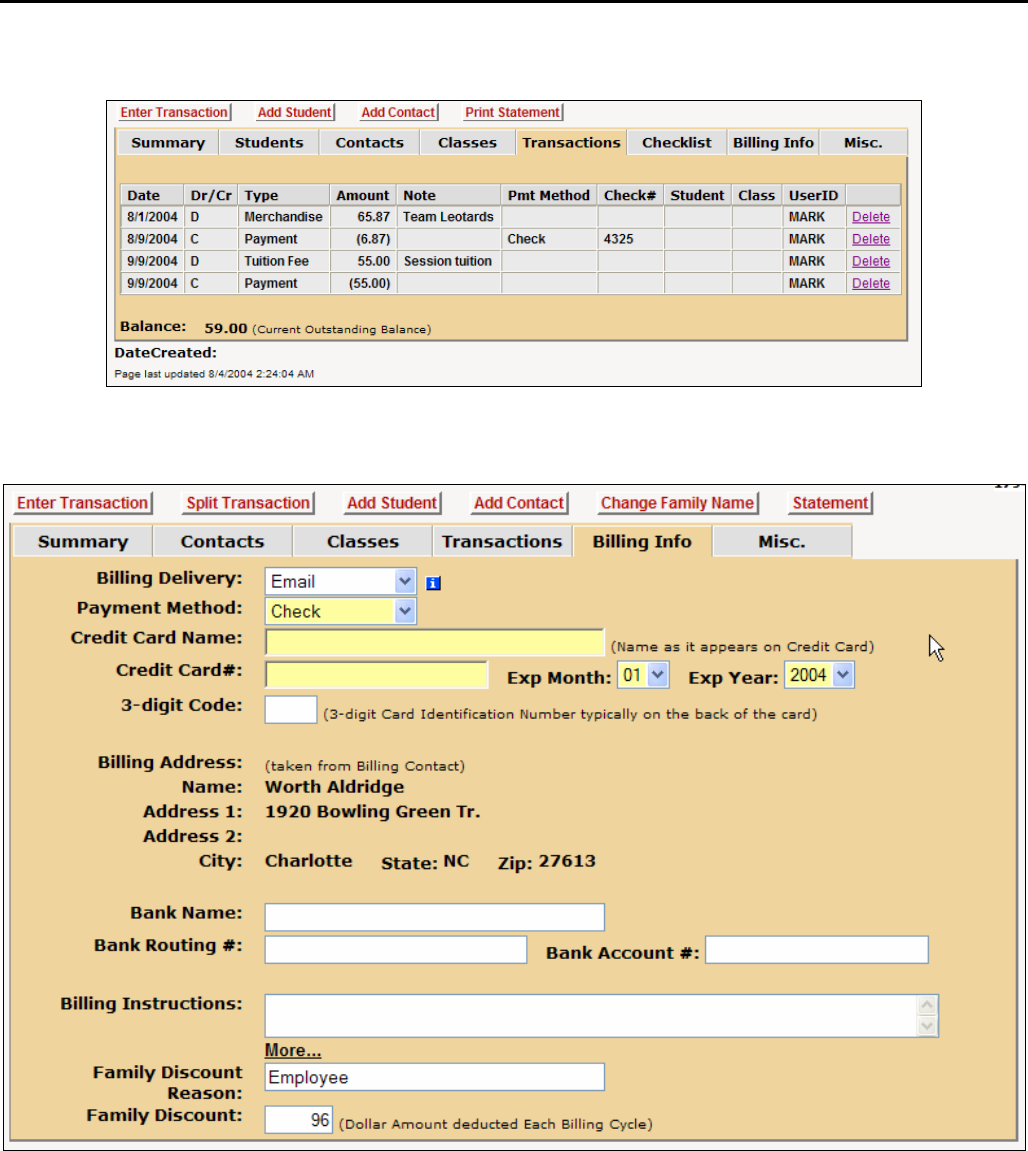Delete the 8/1/2004 Merchandise transaction
Image resolution: width=1028 pixels, height=1151 pixels.
click(x=871, y=217)
